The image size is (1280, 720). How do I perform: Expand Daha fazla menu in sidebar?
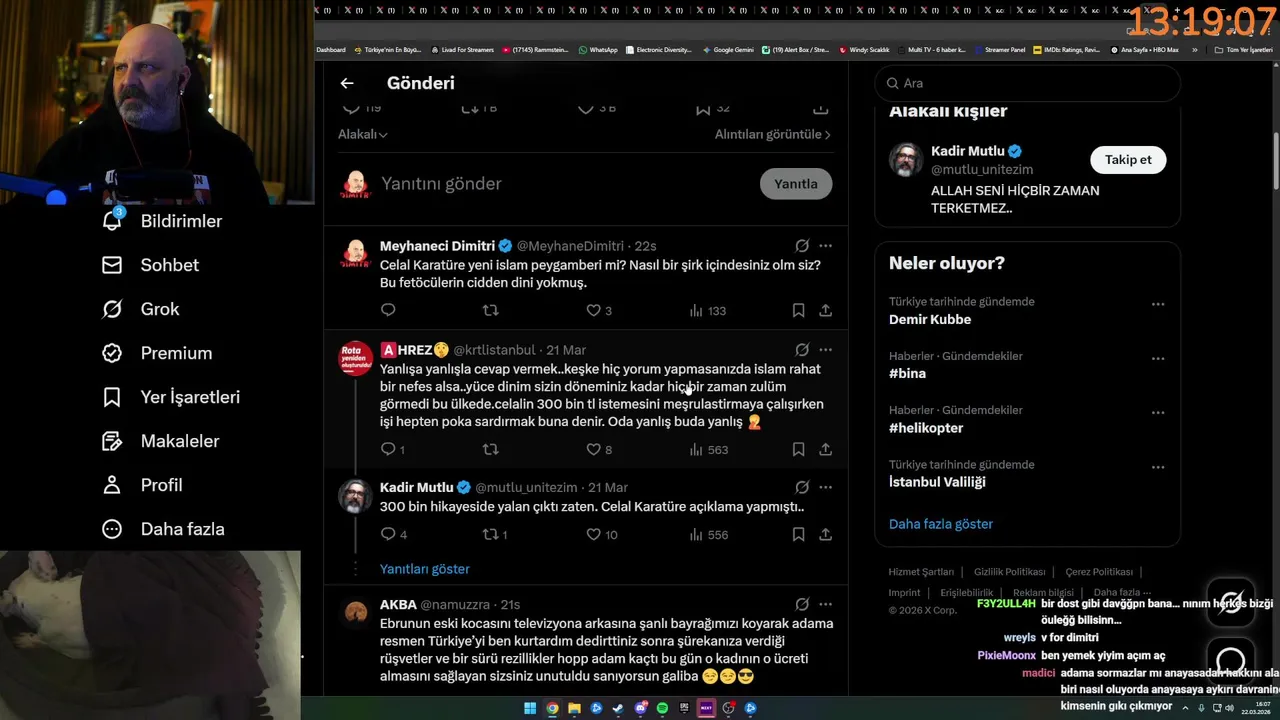(x=163, y=529)
